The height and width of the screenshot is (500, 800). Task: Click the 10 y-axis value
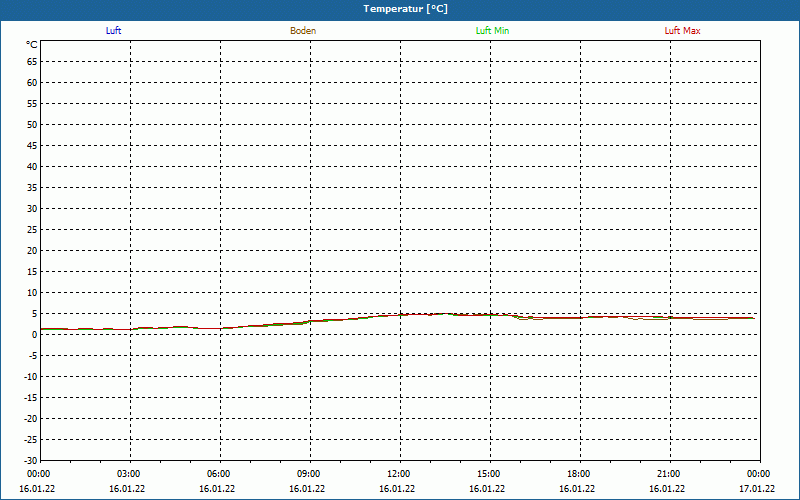32,293
